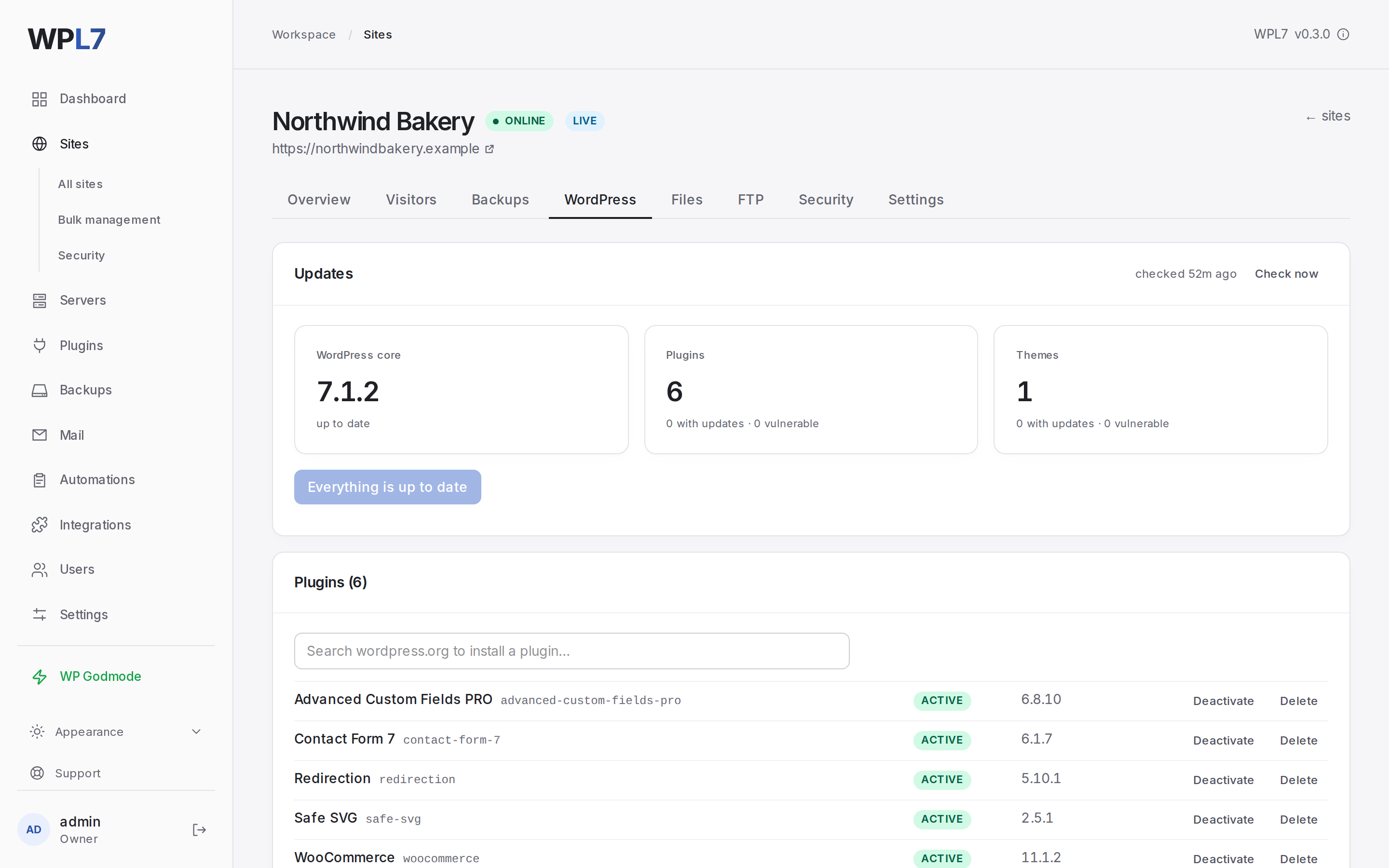Open the Files tab
Viewport: 1389px width, 868px height.
686,200
